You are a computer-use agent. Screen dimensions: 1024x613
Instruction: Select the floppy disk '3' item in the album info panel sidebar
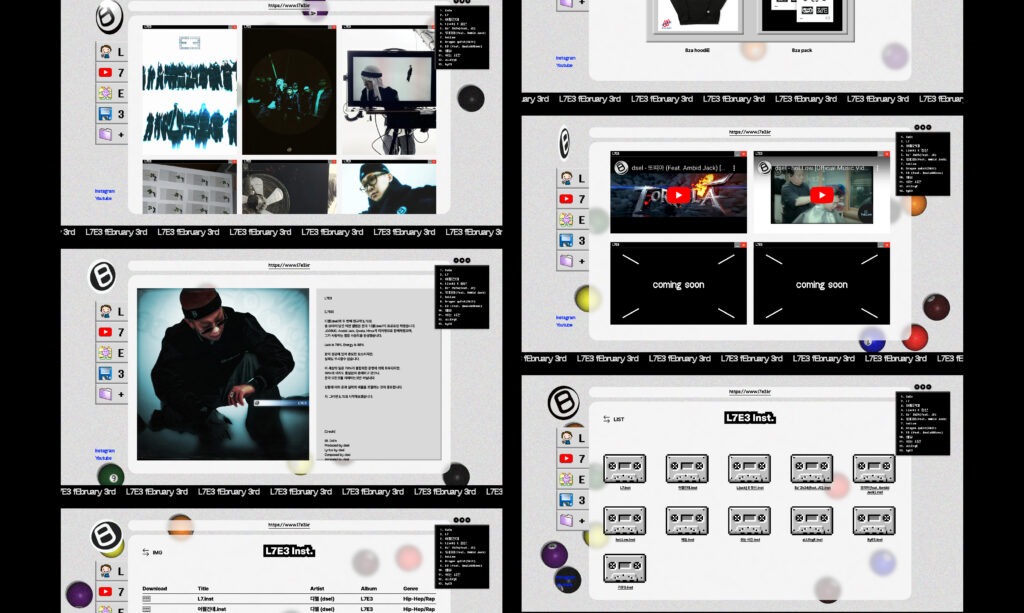[112, 373]
